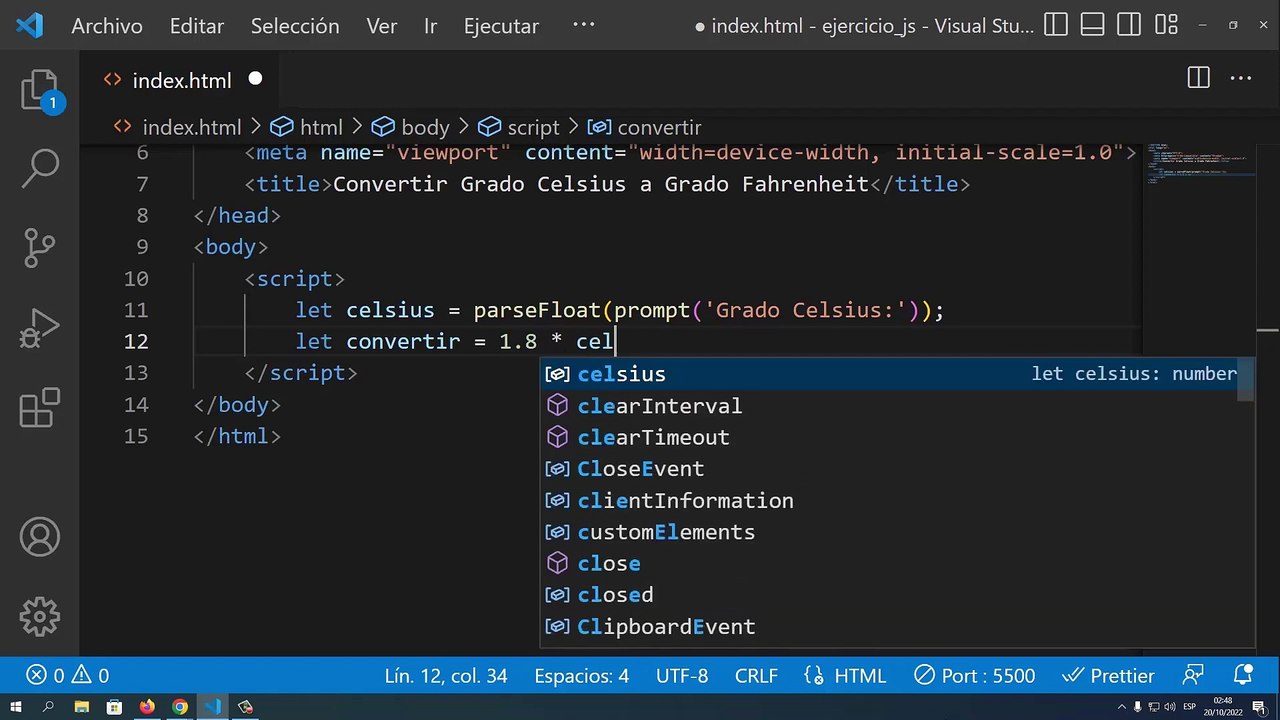Open the Customize Layout icon
This screenshot has width=1280, height=720.
click(x=1166, y=25)
